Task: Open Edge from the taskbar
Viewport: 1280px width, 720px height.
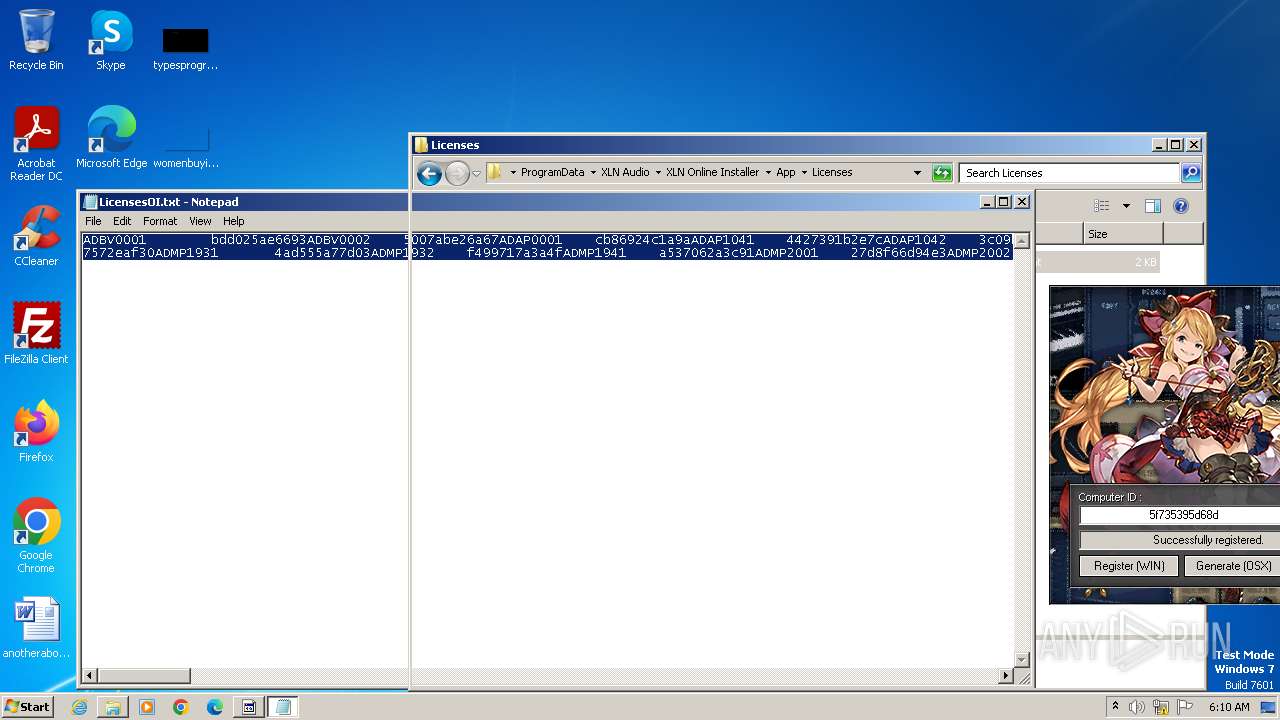Action: (x=215, y=707)
